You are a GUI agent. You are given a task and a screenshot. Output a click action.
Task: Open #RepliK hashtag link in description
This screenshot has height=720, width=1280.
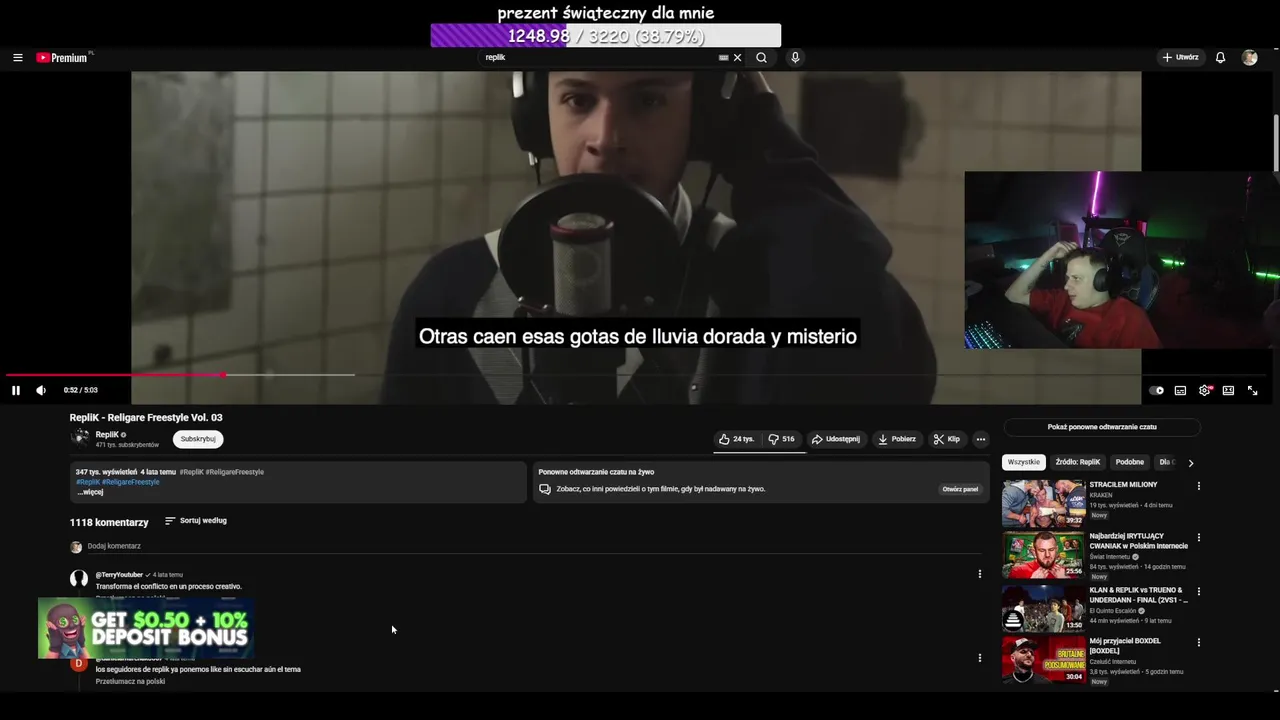pos(88,482)
